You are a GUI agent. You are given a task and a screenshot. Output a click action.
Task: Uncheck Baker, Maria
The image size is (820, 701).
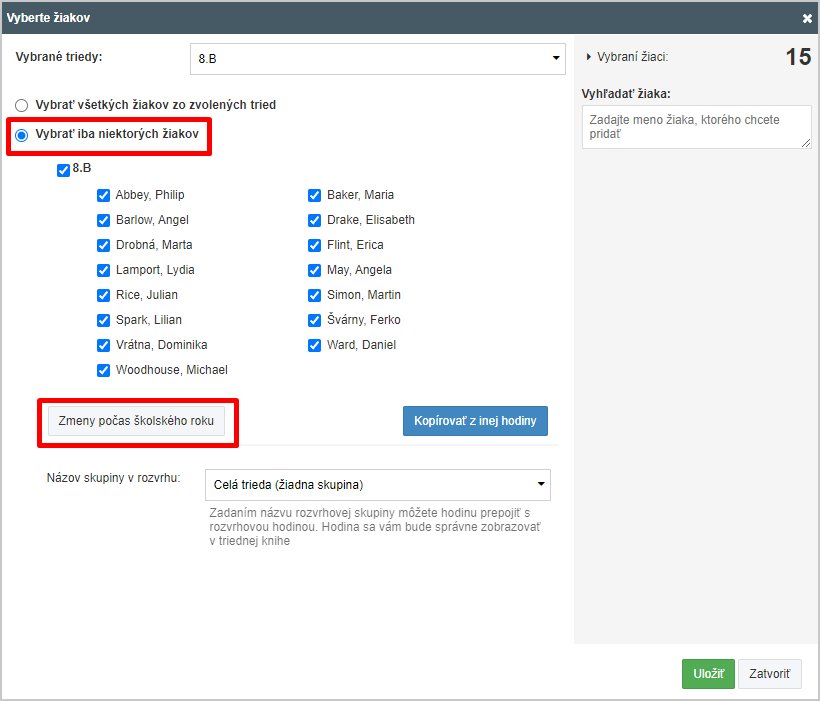[314, 195]
